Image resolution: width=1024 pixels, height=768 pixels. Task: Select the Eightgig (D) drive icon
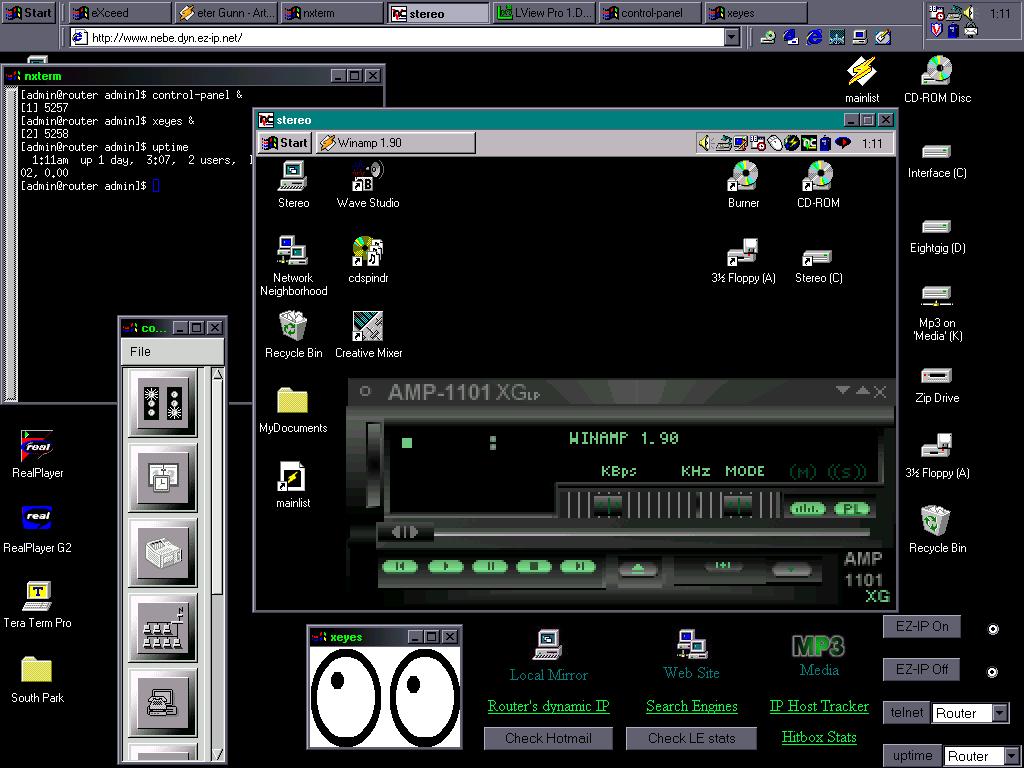937,236
